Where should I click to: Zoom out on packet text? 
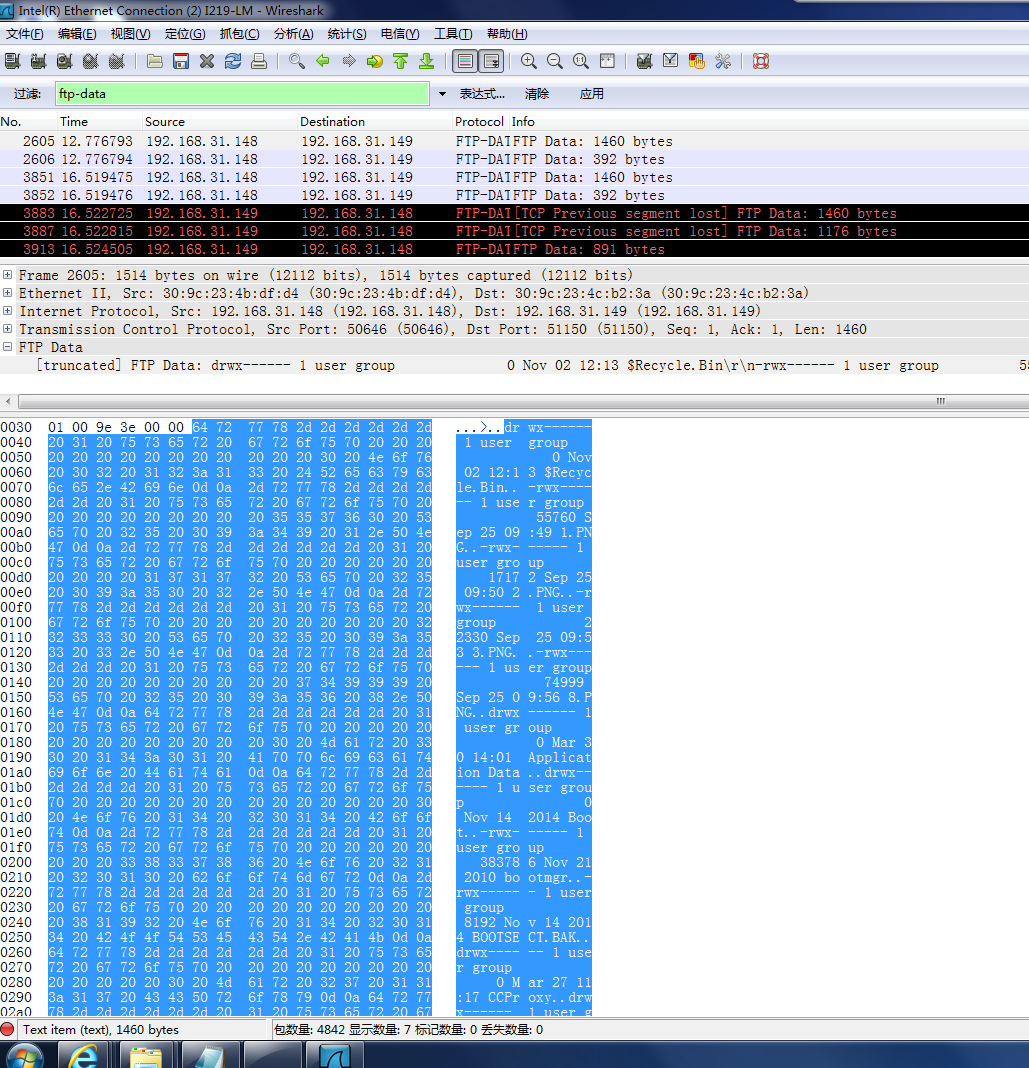pos(555,61)
